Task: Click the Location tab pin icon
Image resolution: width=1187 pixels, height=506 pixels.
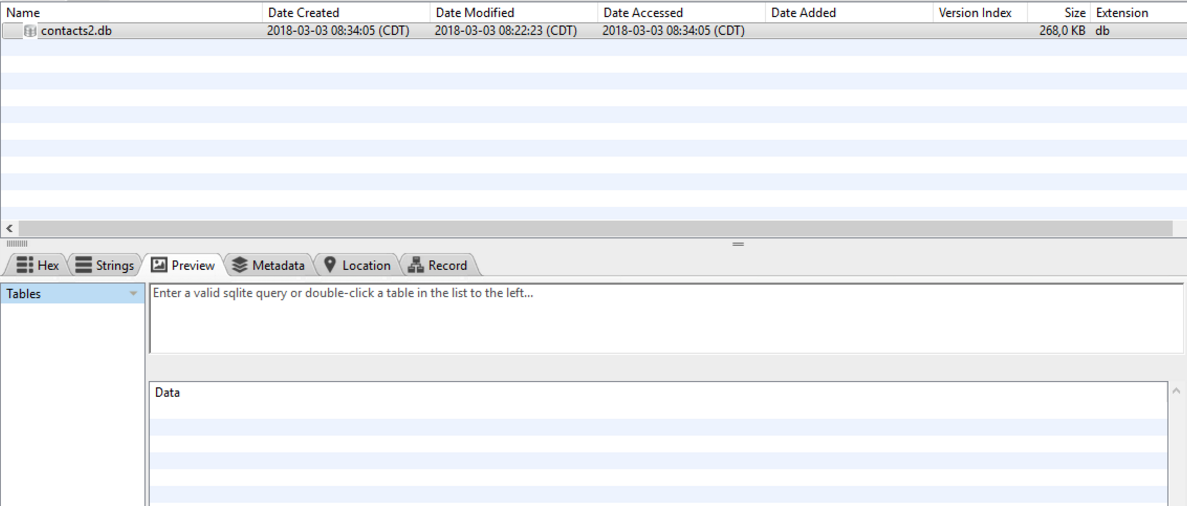Action: [329, 265]
